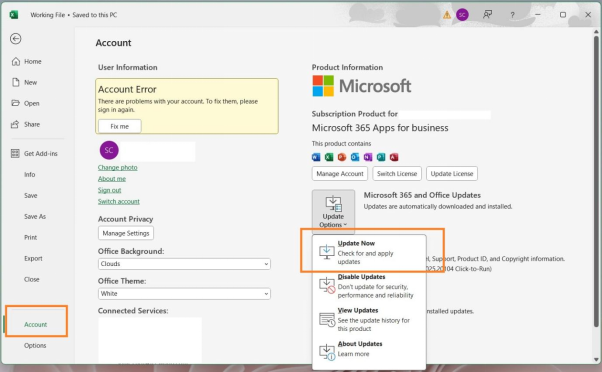This screenshot has height=372, width=602.
Task: Click the PowerPoint app icon under product contains
Action: 342,157
